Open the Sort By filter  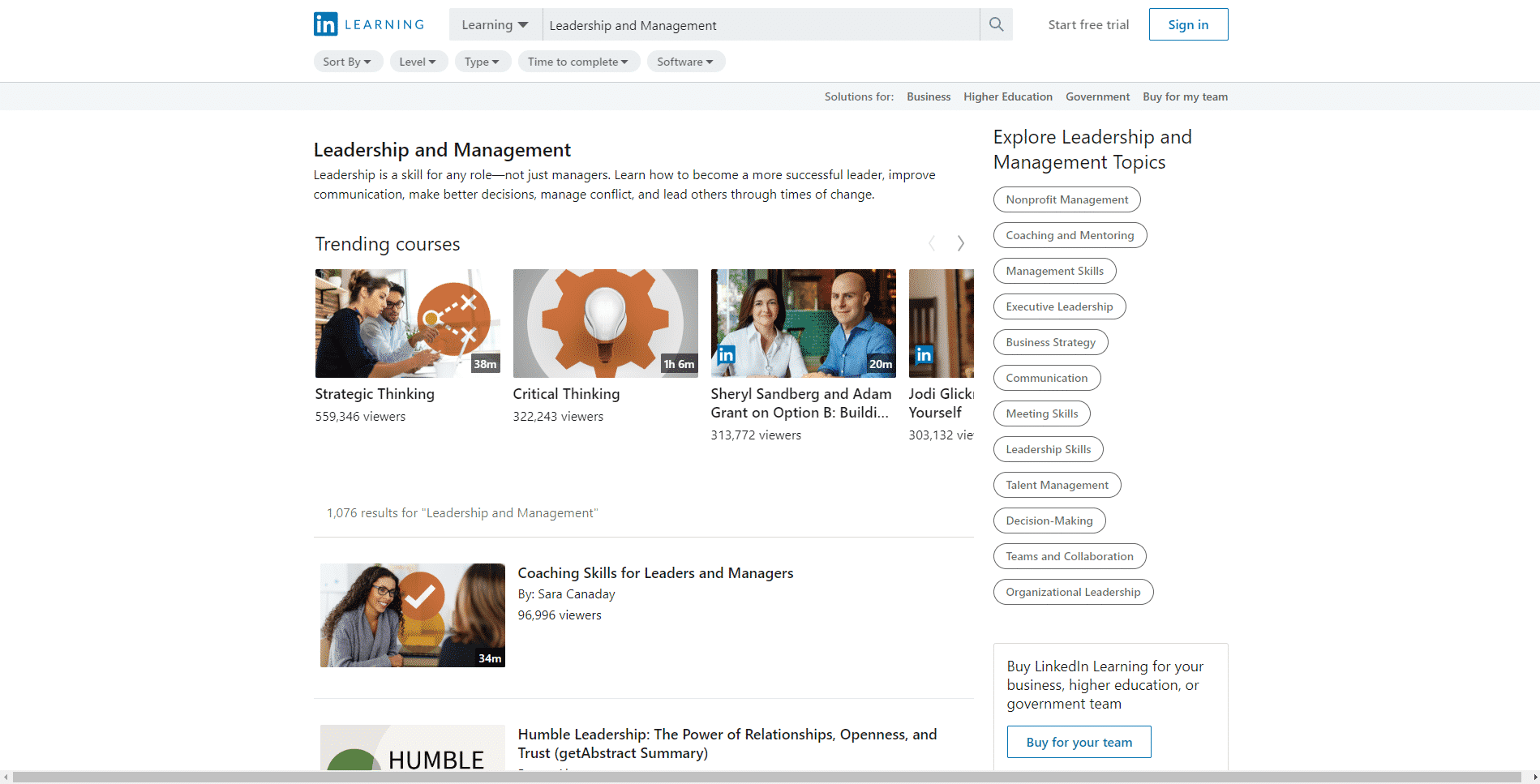348,62
